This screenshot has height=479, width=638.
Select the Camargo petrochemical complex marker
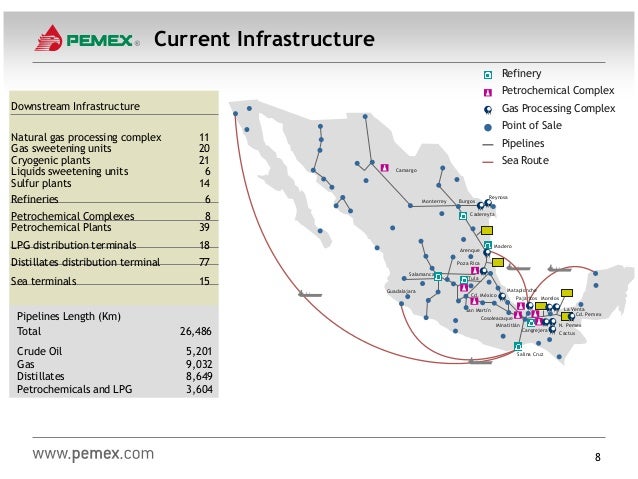(385, 168)
